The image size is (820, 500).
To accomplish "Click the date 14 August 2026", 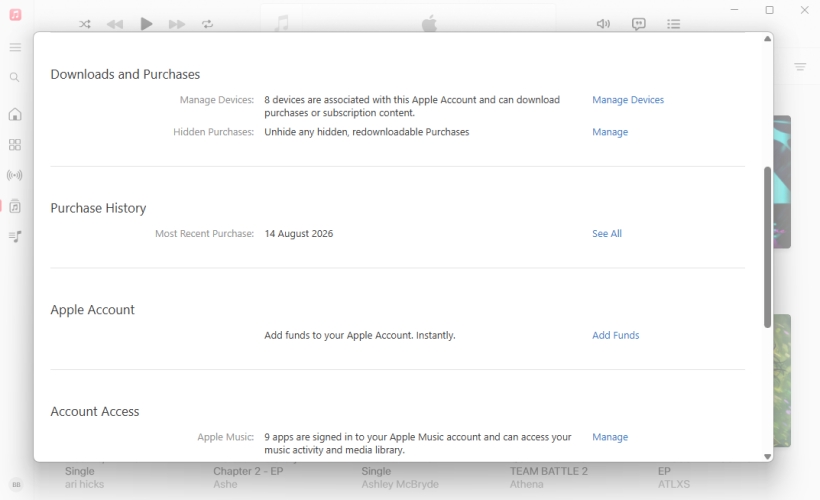I will (299, 234).
